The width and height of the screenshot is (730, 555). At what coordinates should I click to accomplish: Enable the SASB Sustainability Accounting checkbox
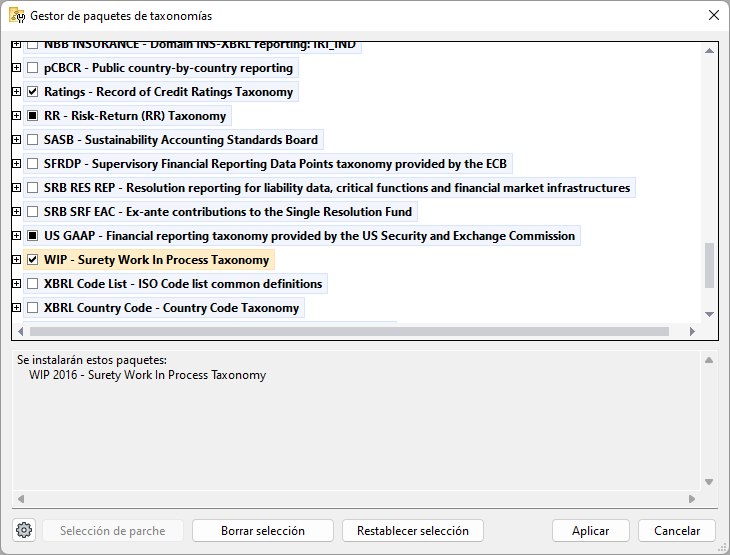pos(33,140)
